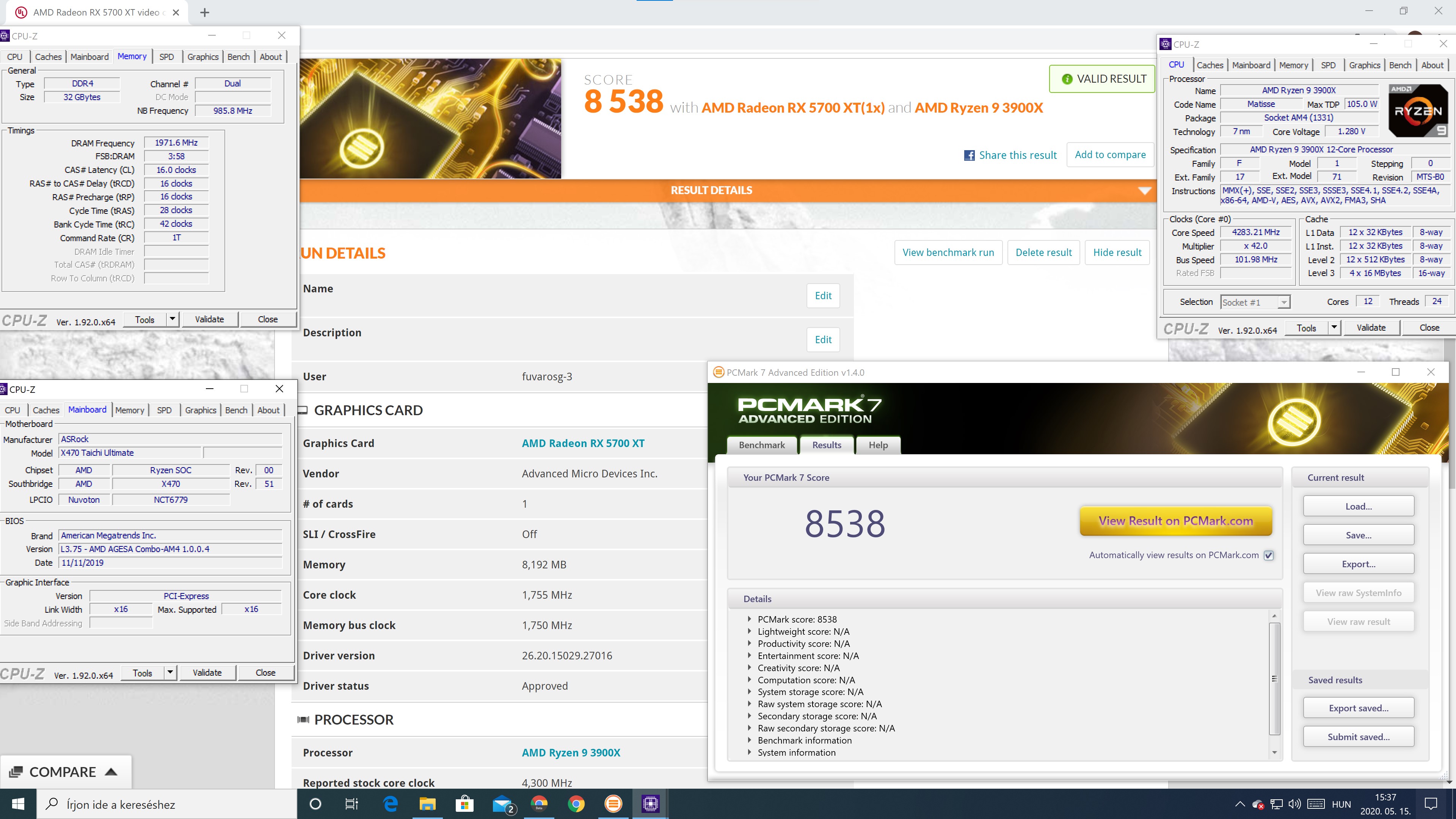Click the PCMark chip banner thumbnail image
This screenshot has width=1456, height=819.
click(x=430, y=119)
